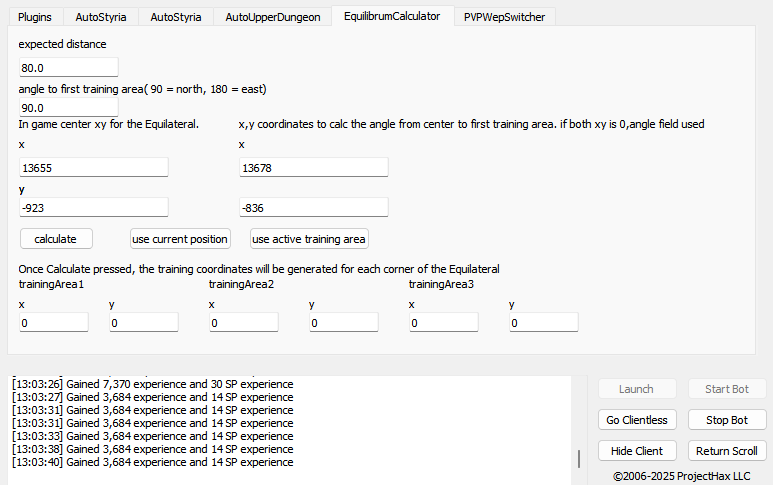Click use active training area button
The width and height of the screenshot is (773, 485).
coord(310,239)
